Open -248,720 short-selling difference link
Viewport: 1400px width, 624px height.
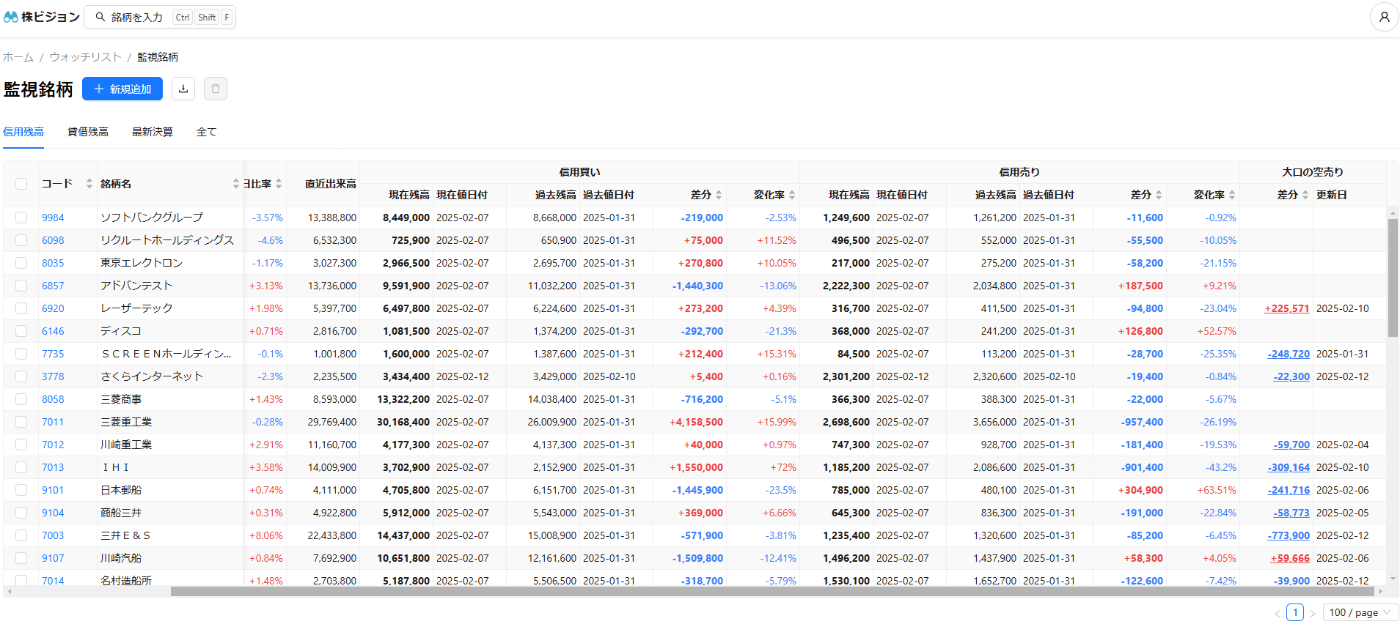(1289, 354)
